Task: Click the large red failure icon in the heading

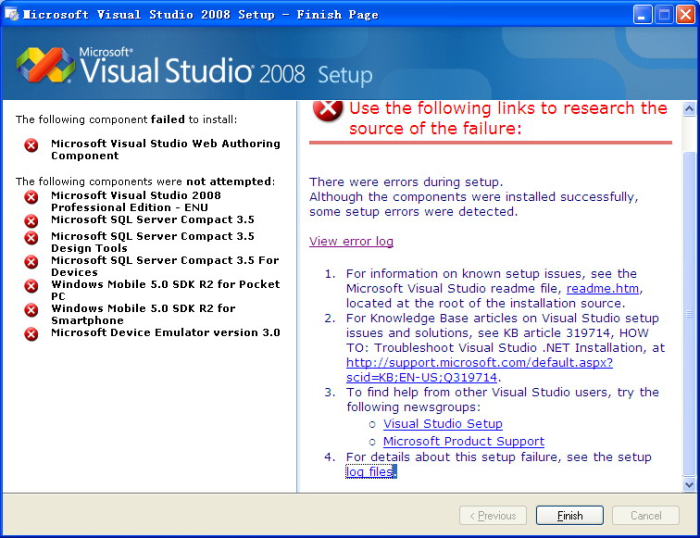Action: [x=327, y=109]
